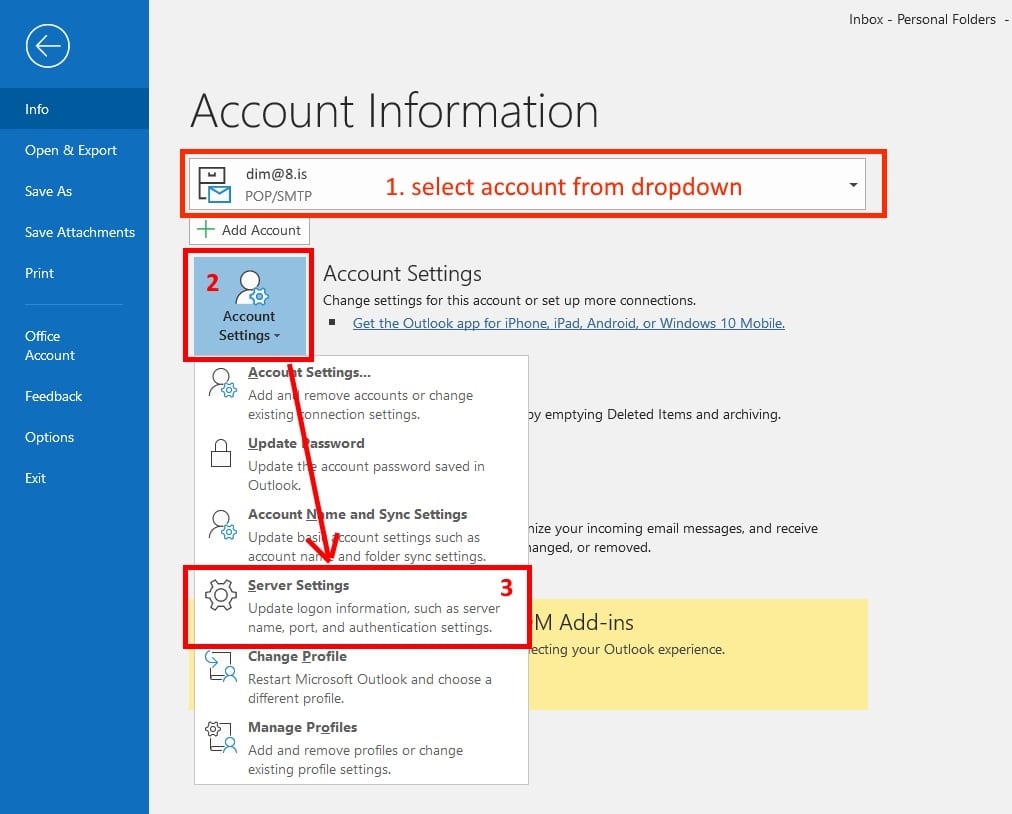Choose Save As in the sidebar

pos(74,191)
